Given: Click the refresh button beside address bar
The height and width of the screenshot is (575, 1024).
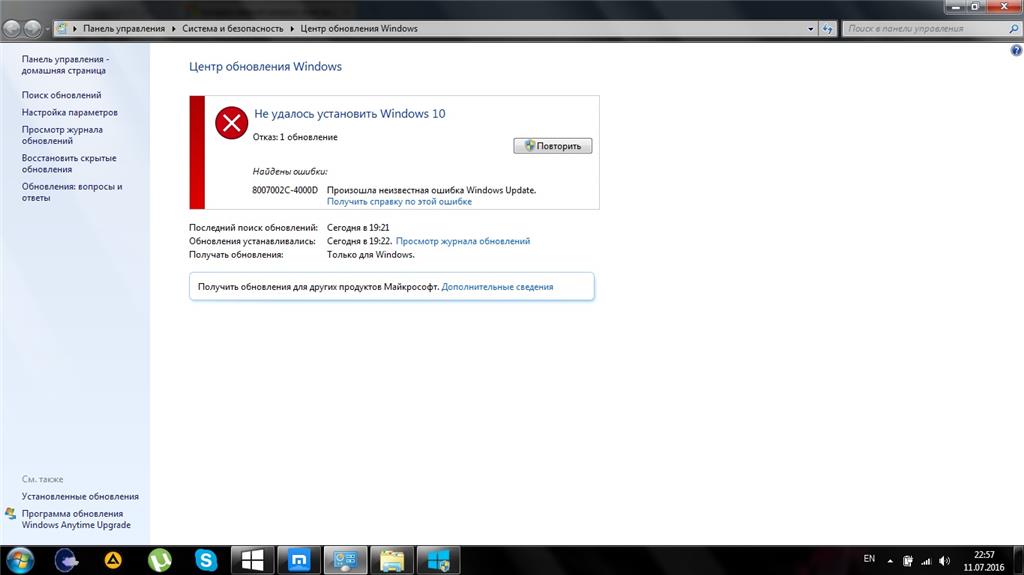Looking at the screenshot, I should (x=828, y=29).
